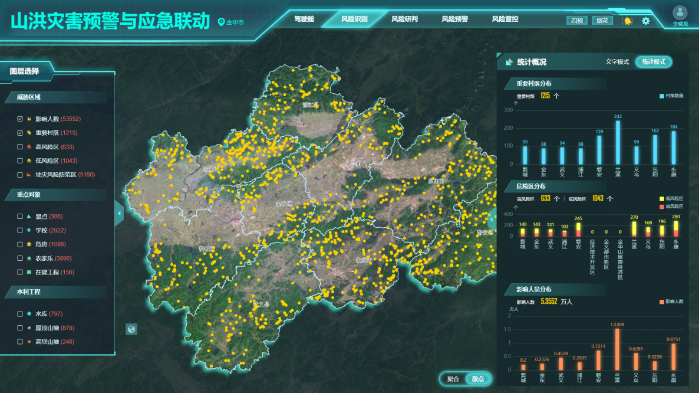The height and width of the screenshot is (393, 699).
Task: Click the user avatar icon
Action: (x=680, y=12)
